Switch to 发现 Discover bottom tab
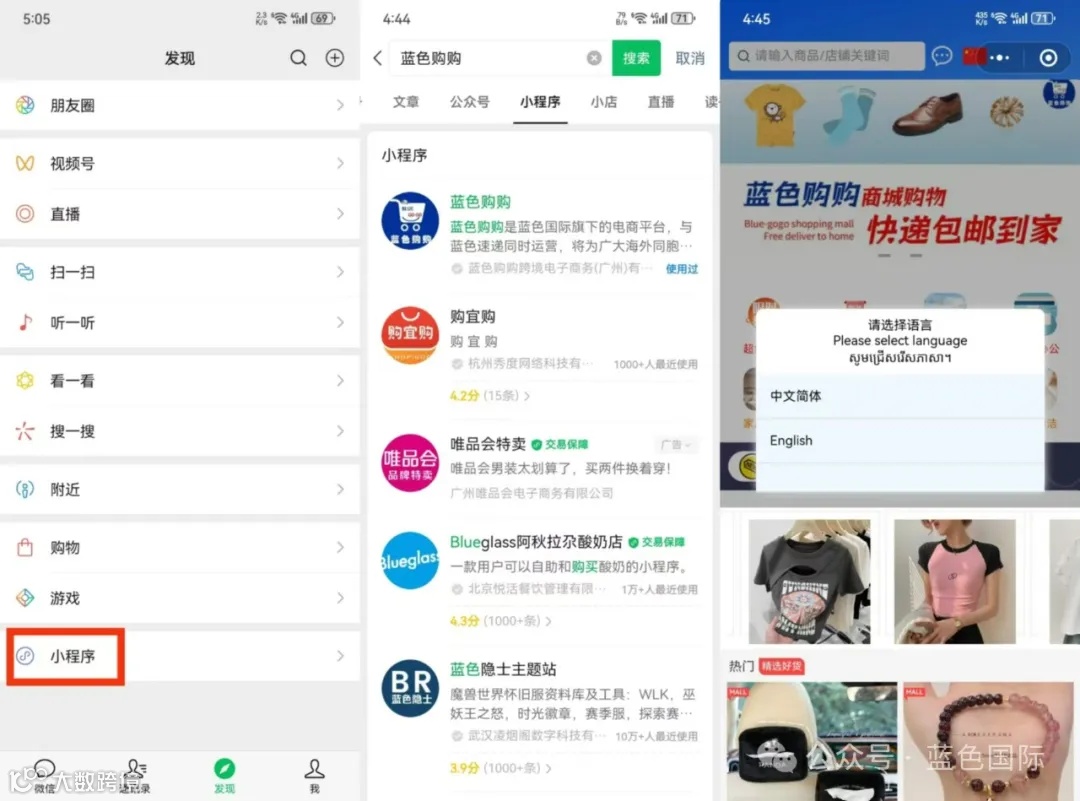 tap(225, 776)
